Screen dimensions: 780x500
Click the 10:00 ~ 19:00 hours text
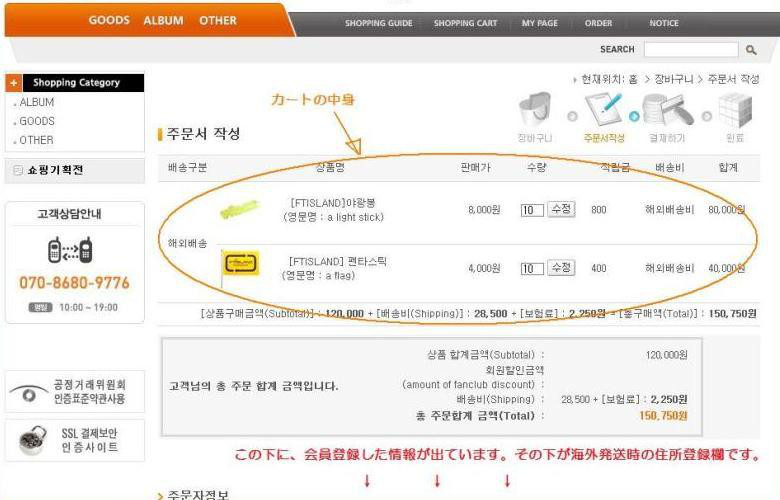[89, 307]
